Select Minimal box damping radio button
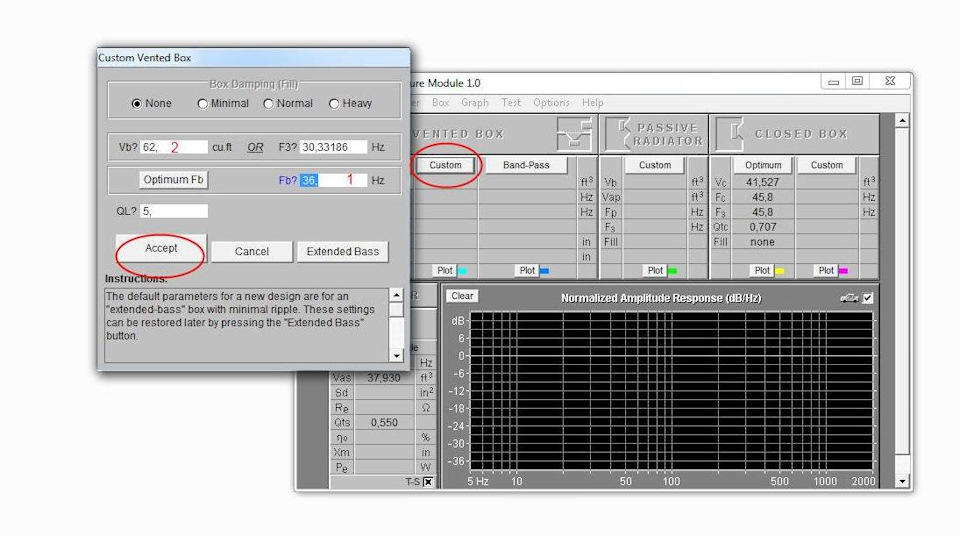The image size is (960, 536). tap(203, 104)
